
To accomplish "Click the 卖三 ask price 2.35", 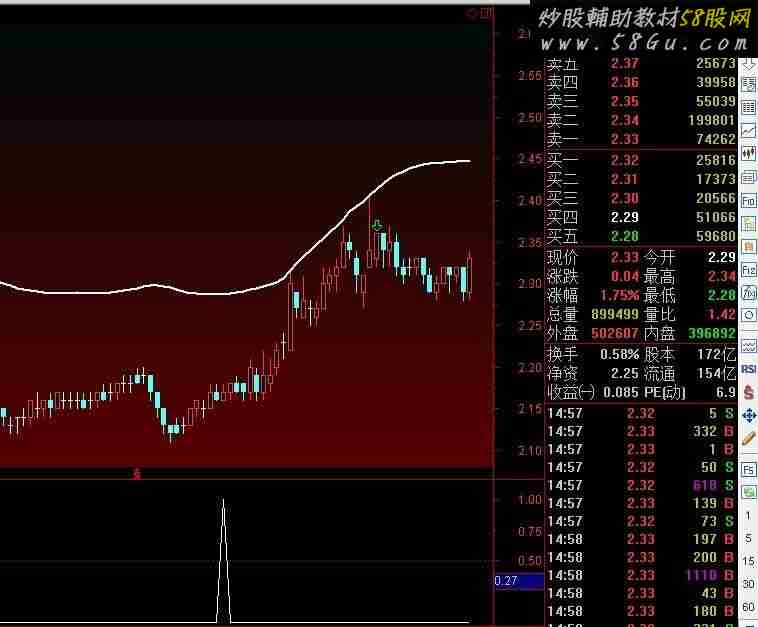I will pos(625,102).
